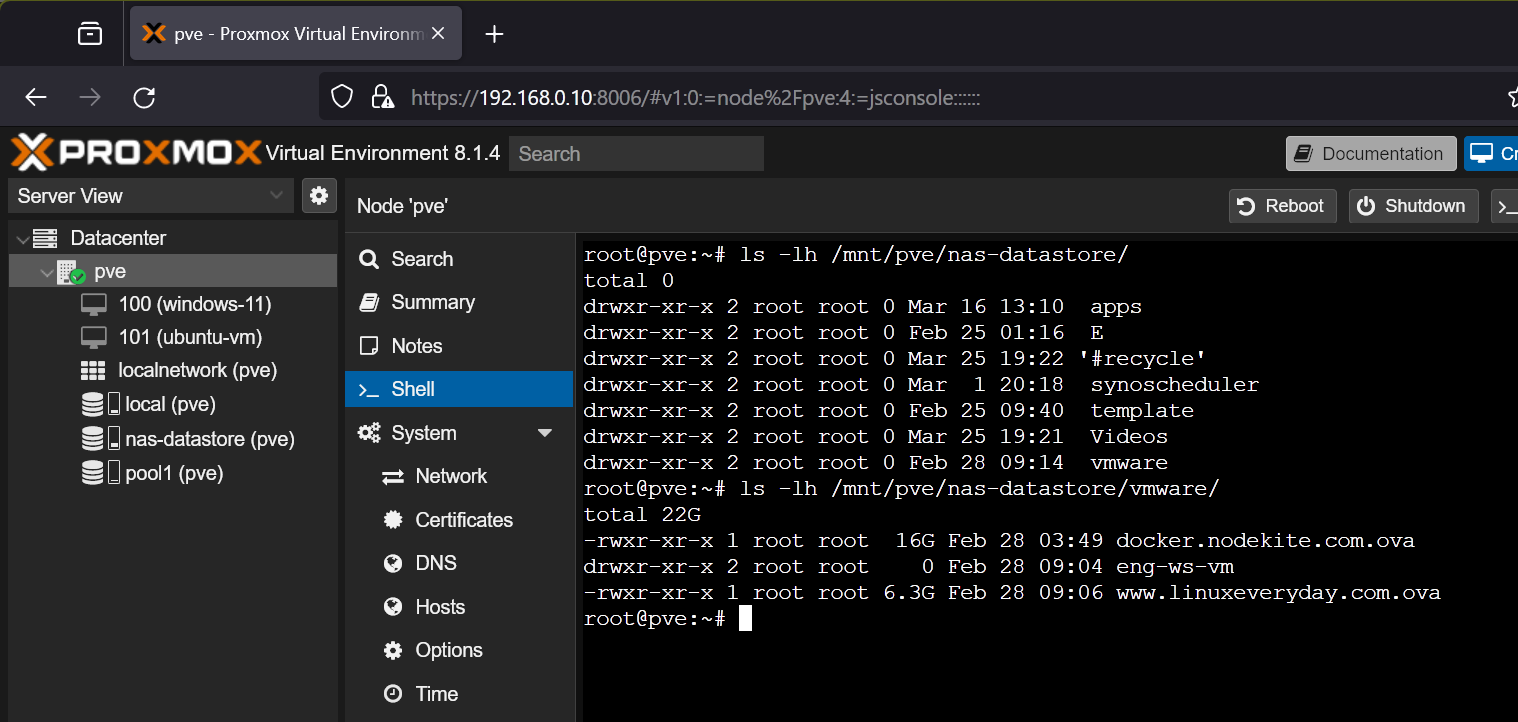Click the Certificates badge icon
The width and height of the screenshot is (1518, 722).
coord(393,520)
